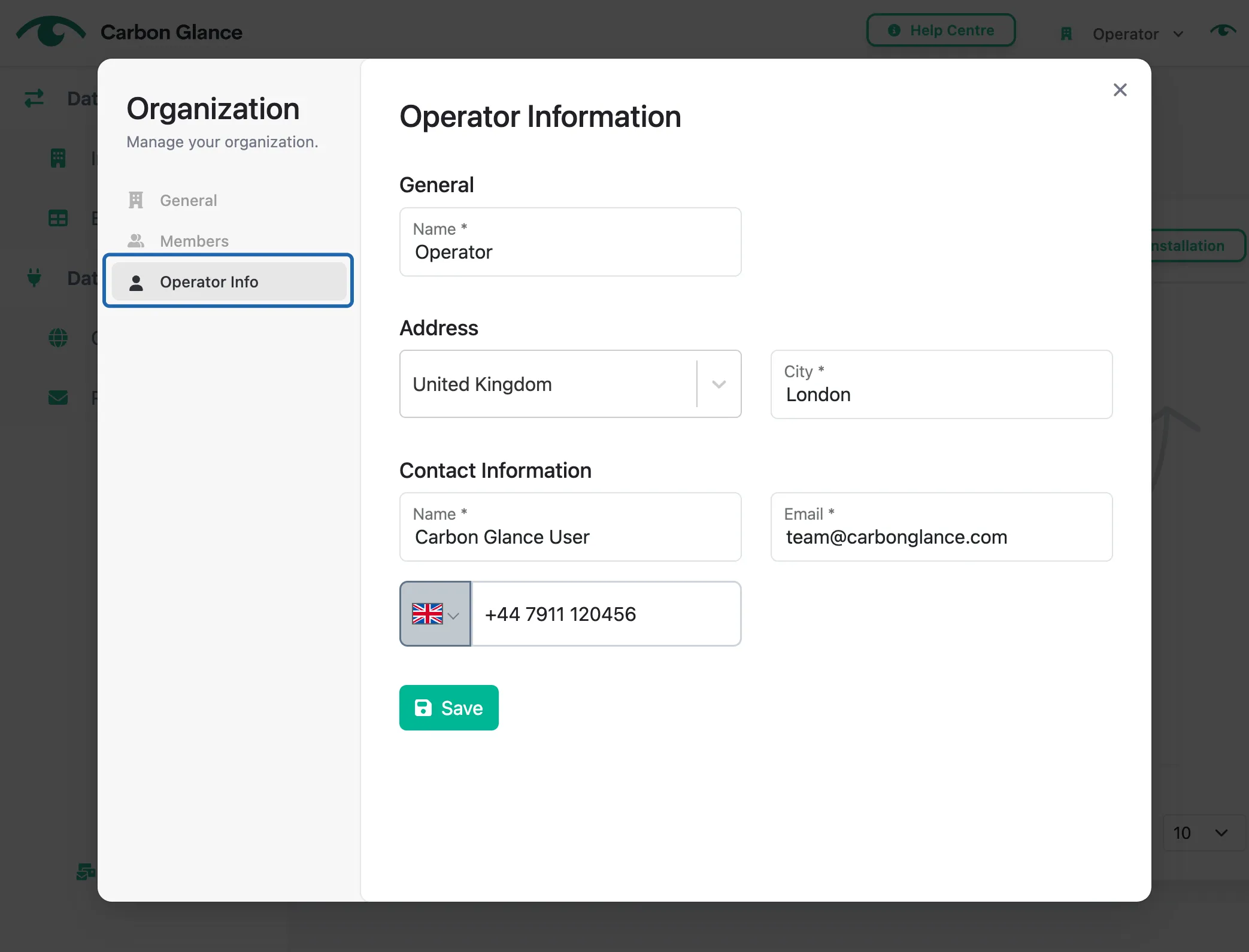Edit the City field showing London

[941, 384]
